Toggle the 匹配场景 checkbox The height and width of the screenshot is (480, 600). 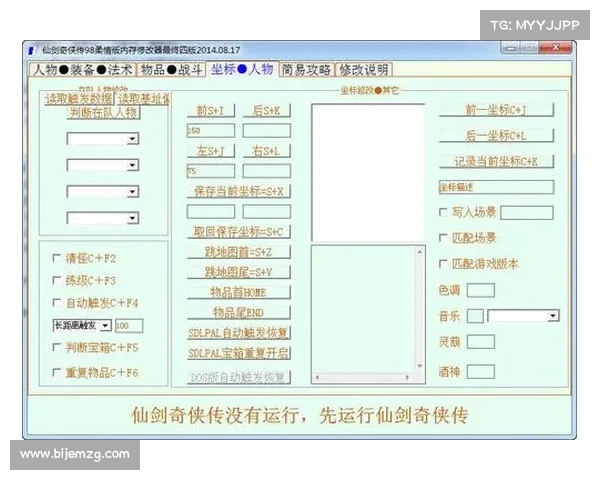click(443, 238)
